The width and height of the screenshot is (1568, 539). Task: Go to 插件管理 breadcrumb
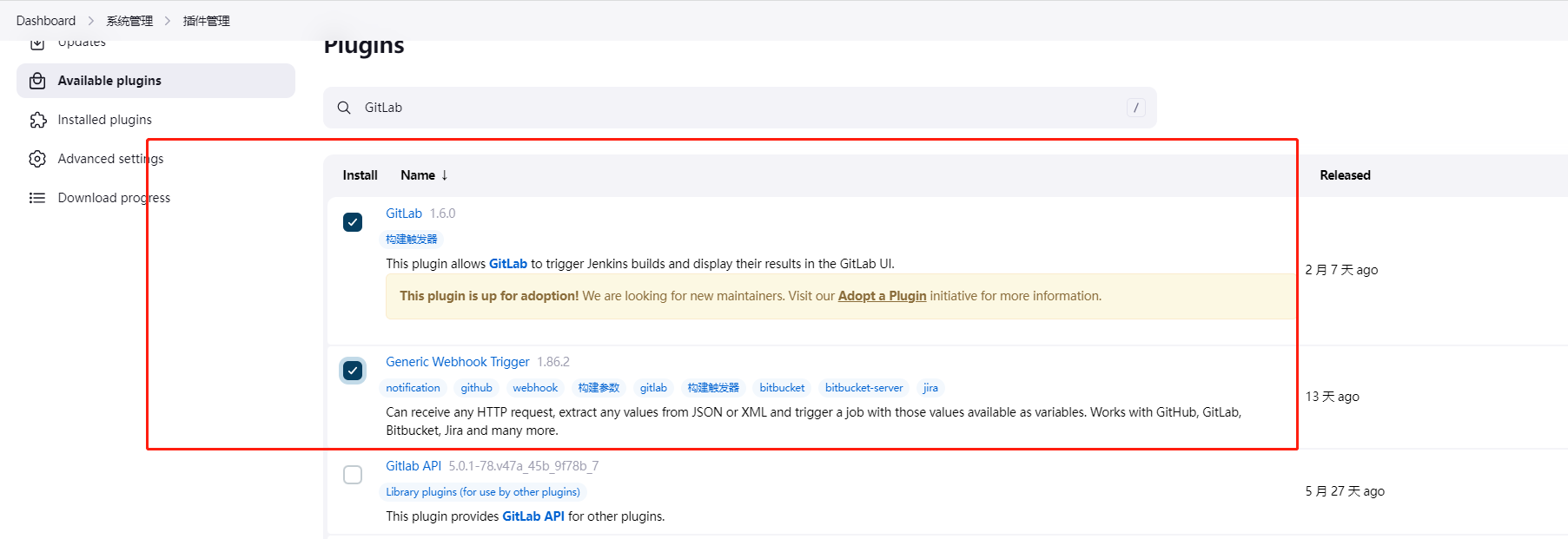207,21
